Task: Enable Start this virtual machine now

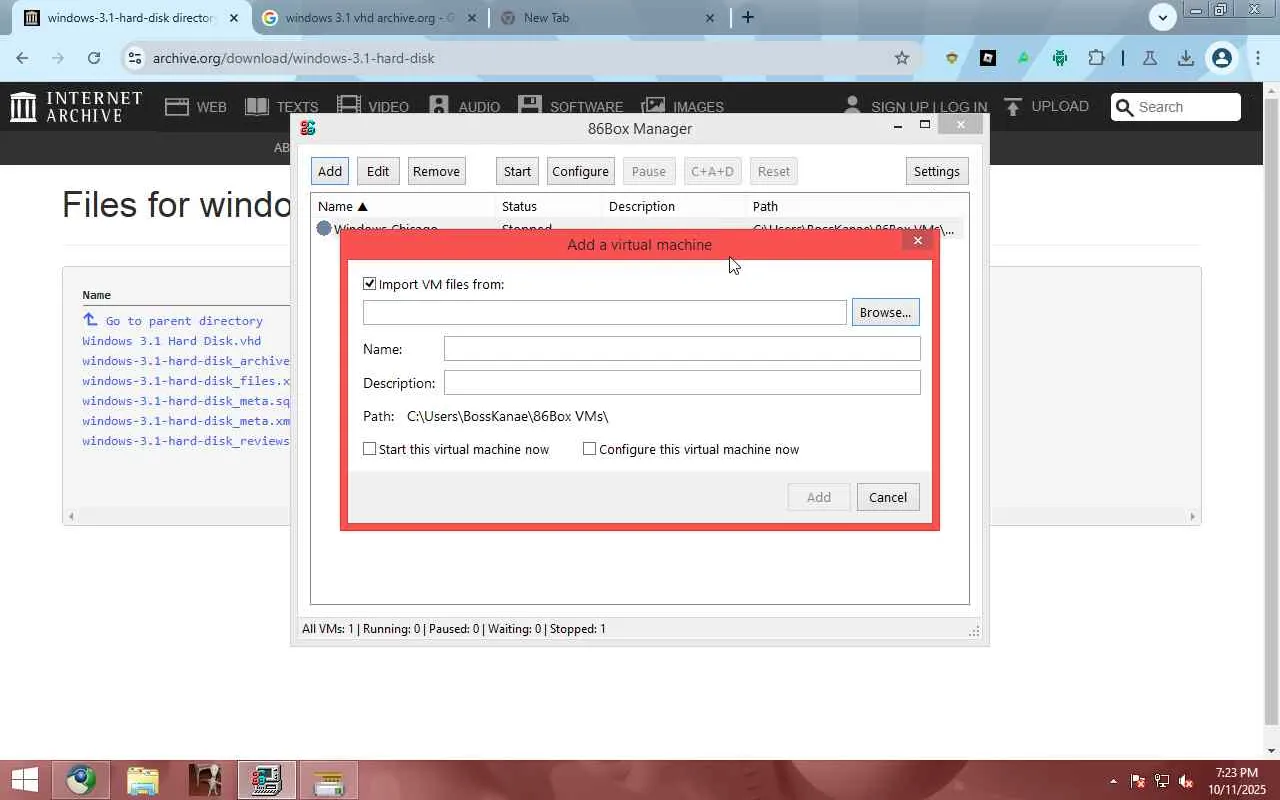Action: tap(370, 449)
